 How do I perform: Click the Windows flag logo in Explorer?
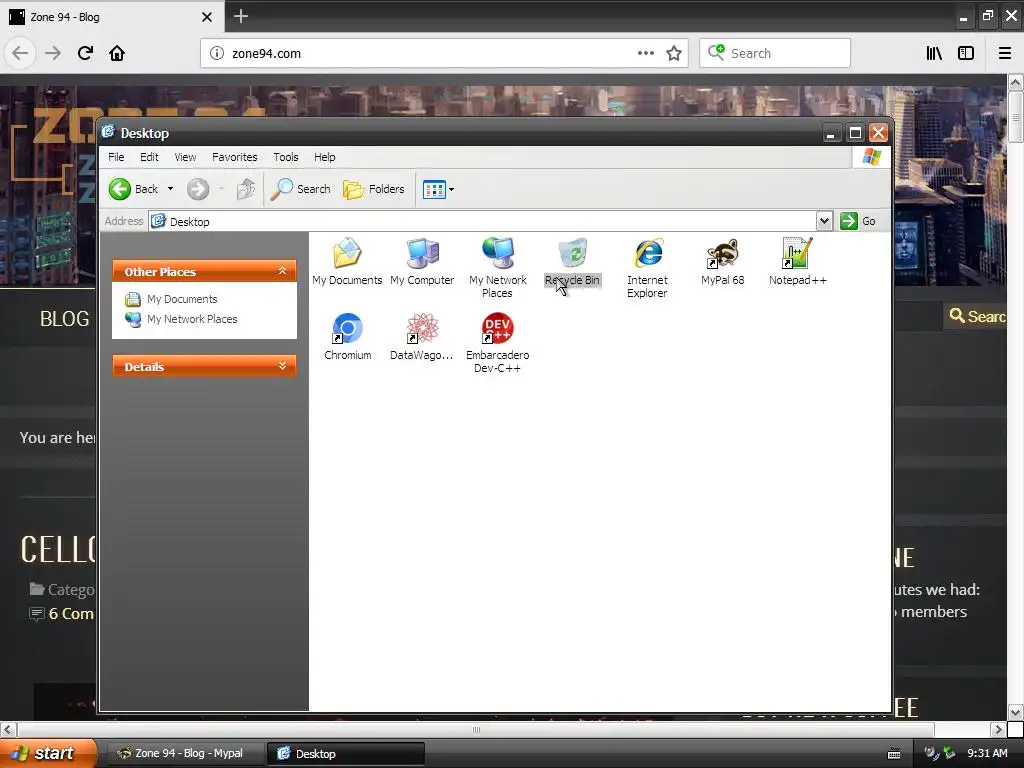coord(872,157)
